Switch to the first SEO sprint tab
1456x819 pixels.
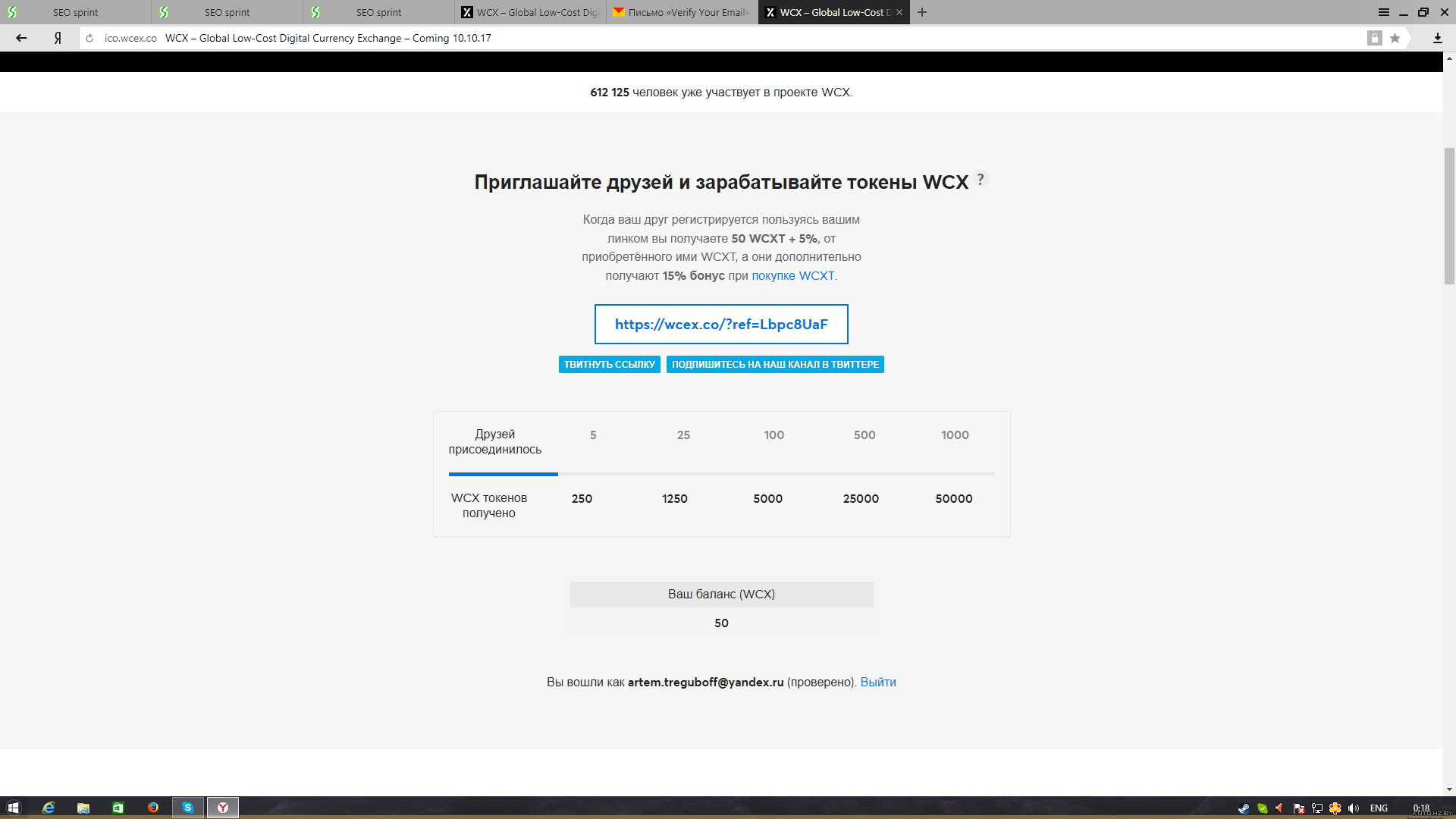click(76, 12)
